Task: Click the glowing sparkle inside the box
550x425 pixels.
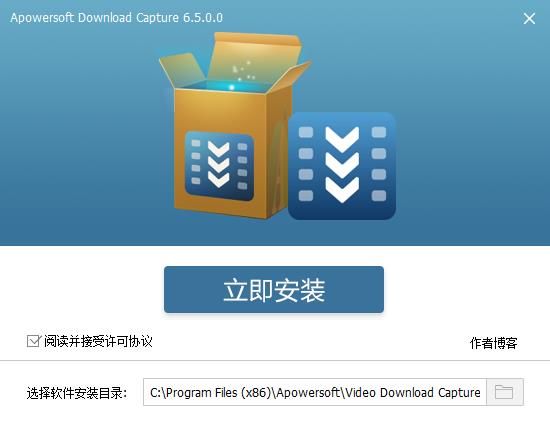Action: [232, 87]
